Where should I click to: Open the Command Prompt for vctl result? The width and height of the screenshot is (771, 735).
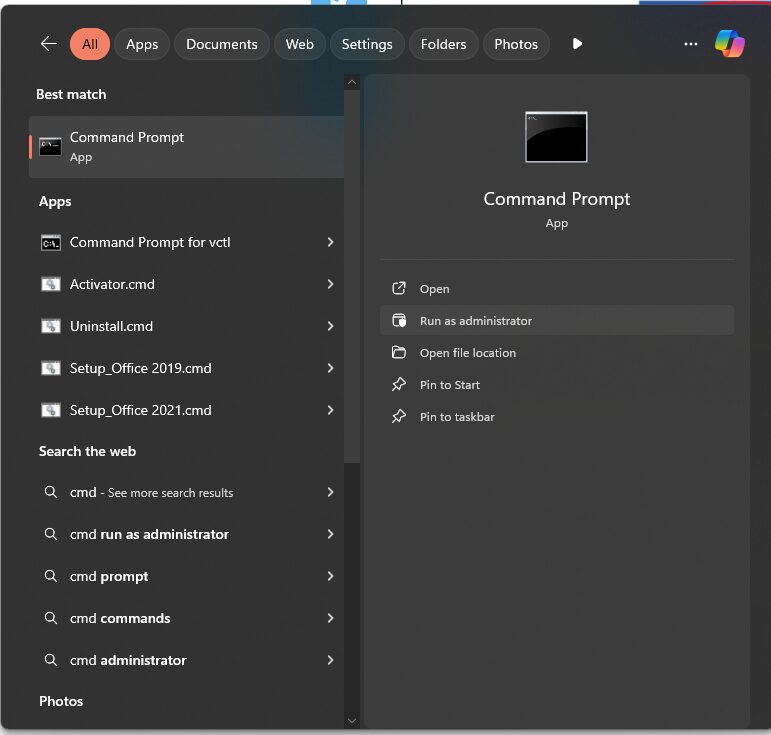(186, 242)
